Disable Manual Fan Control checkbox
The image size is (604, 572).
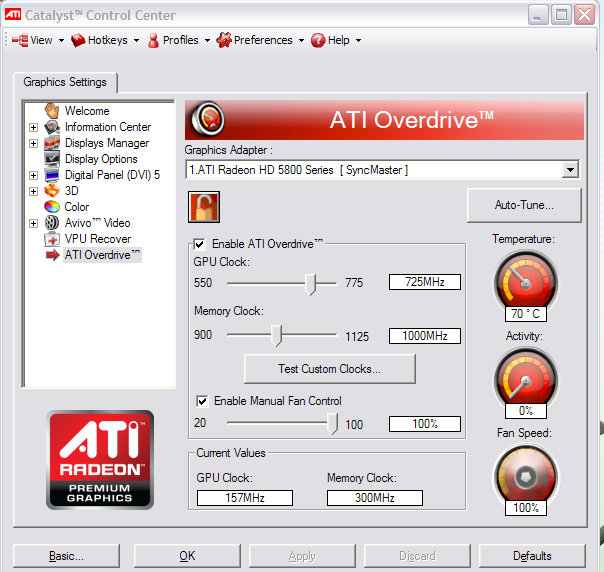[203, 401]
